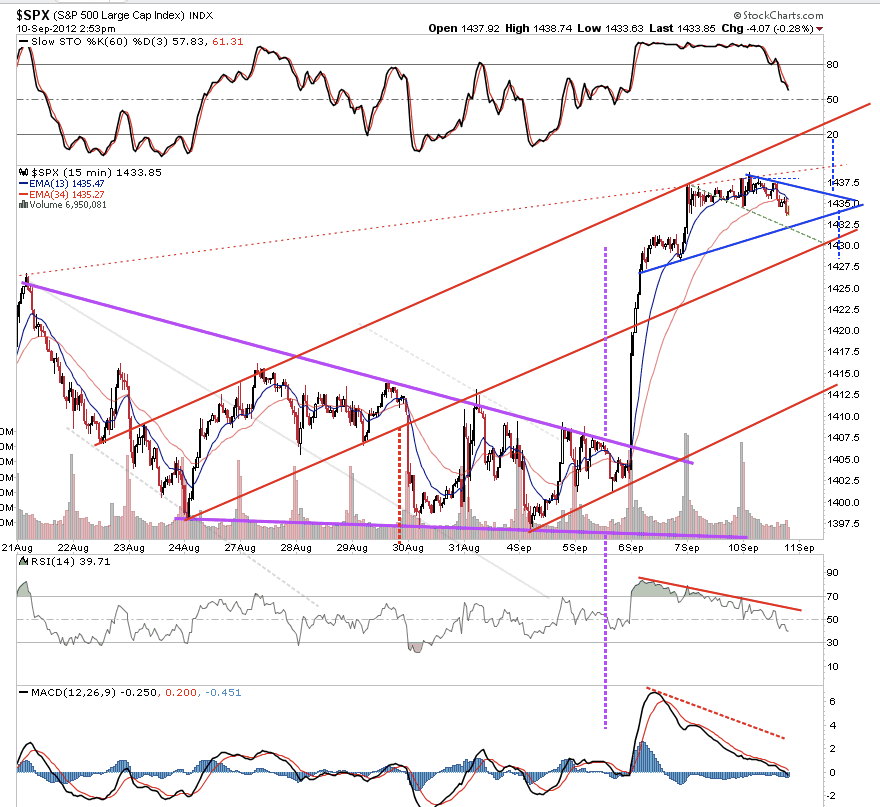Click the red down-arrow beside Chg value
Viewport: 880px width, 807px height.
point(820,29)
